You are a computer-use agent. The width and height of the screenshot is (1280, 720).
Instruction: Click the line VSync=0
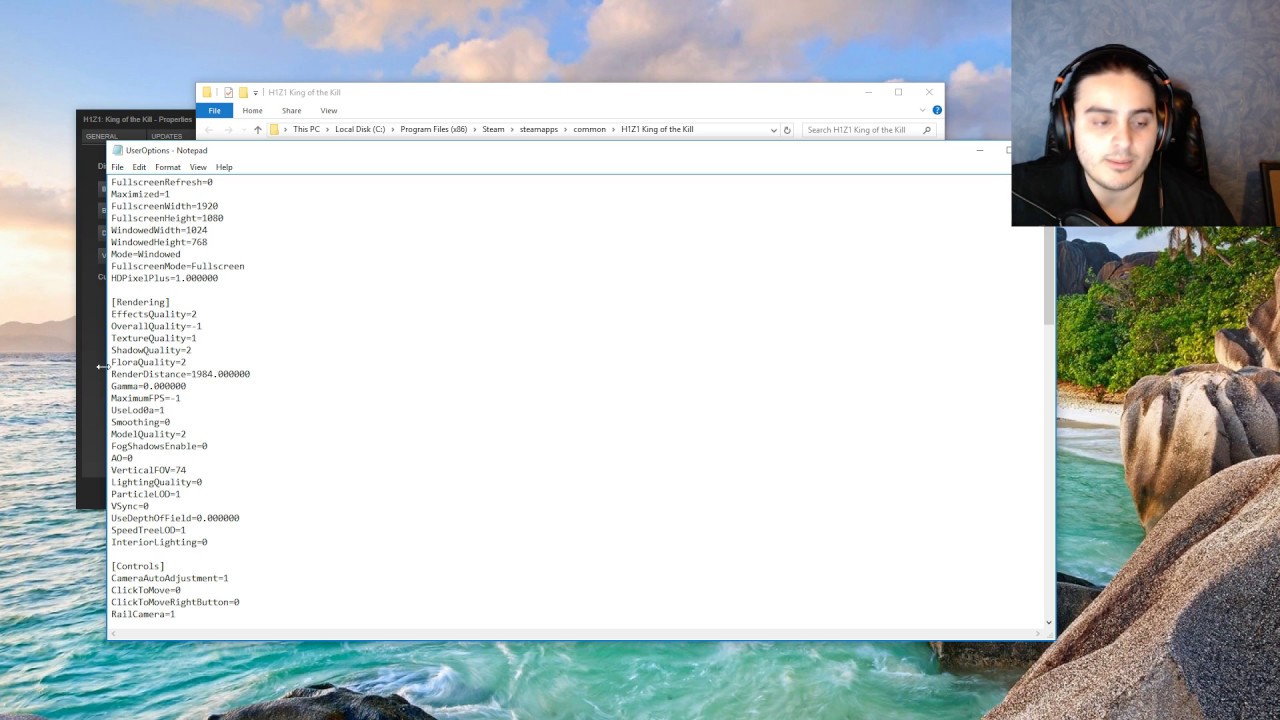130,506
